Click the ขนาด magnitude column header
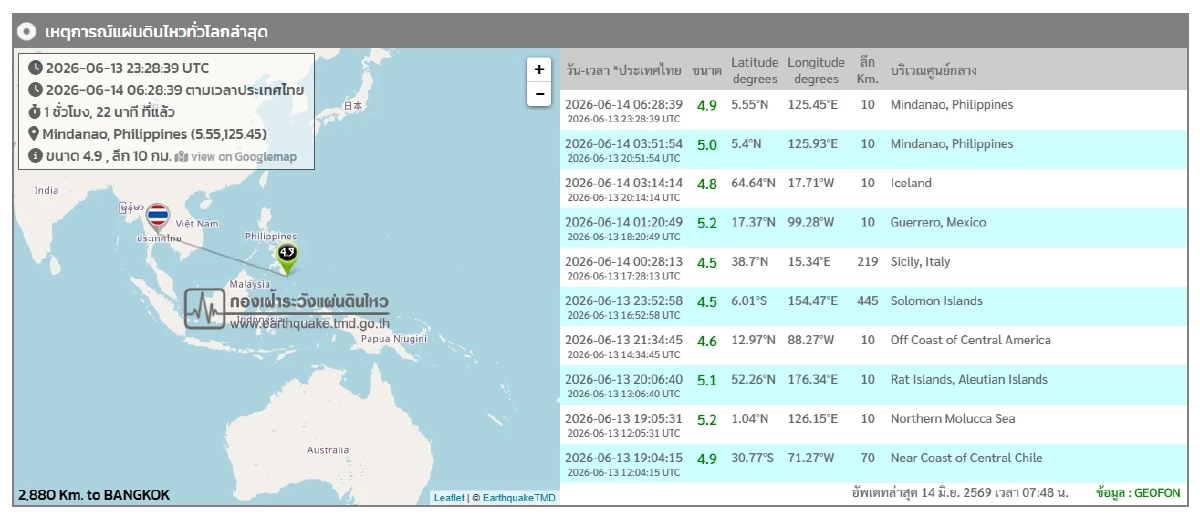The height and width of the screenshot is (527, 1200). point(706,71)
